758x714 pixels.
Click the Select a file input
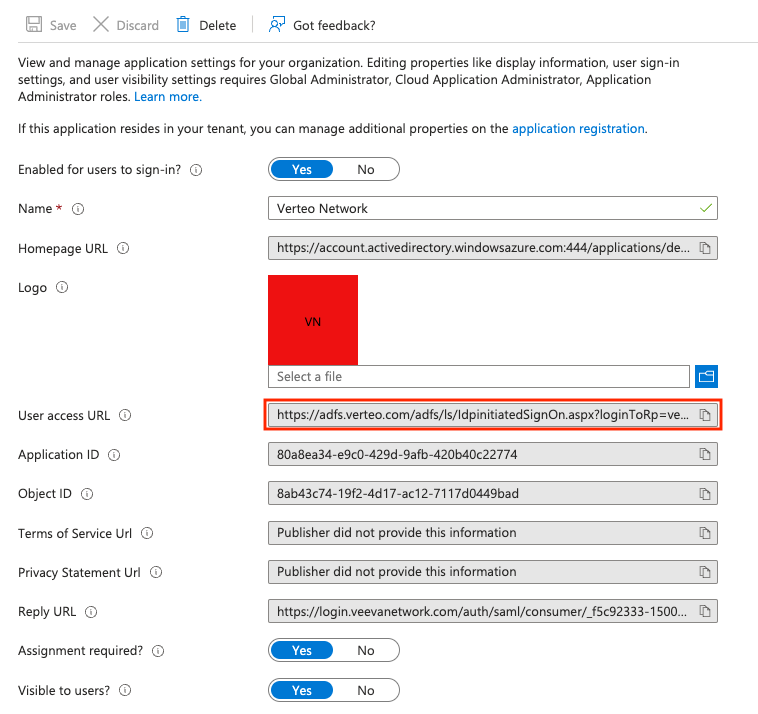[478, 377]
